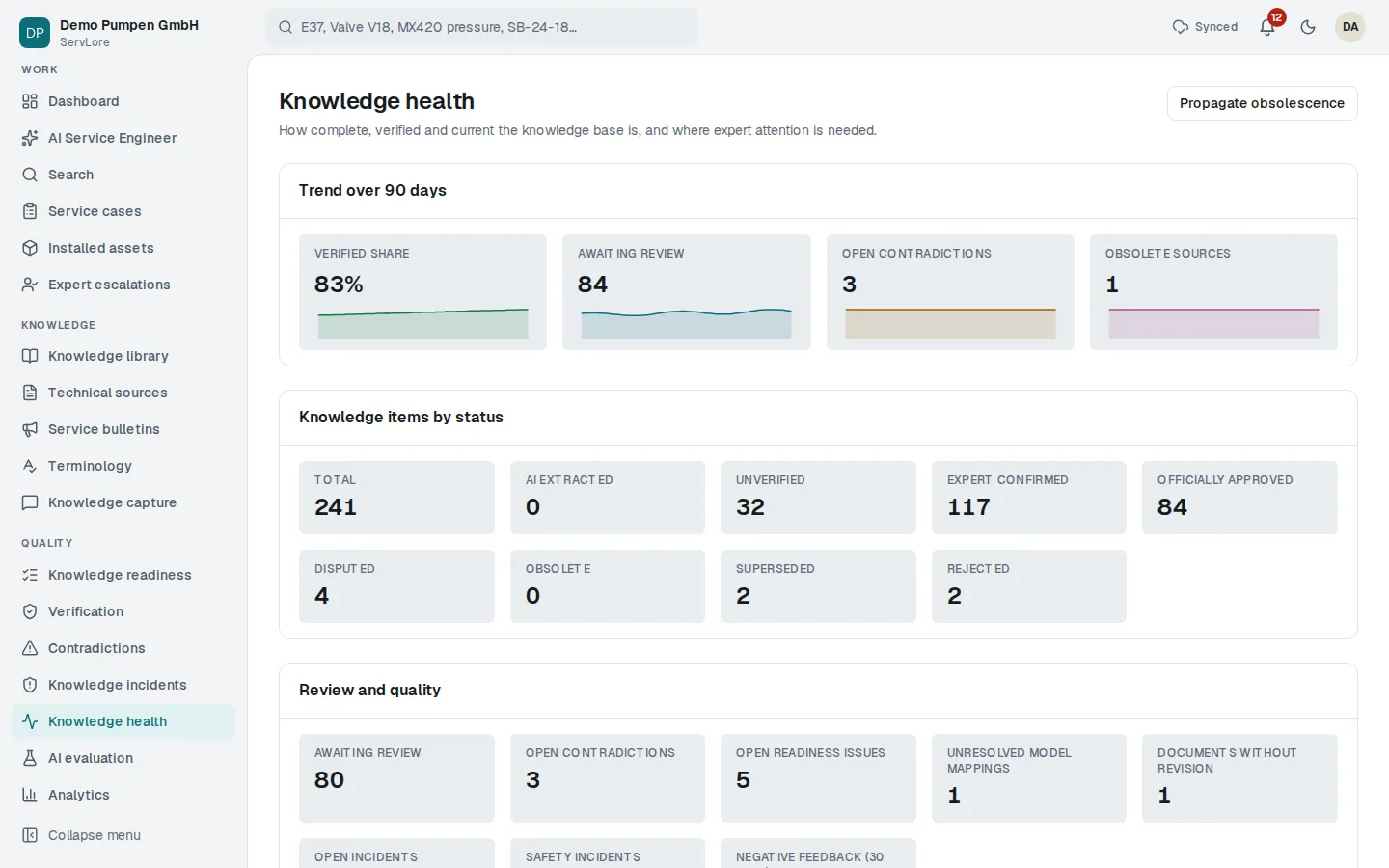Click Unresolved model mappings tile
The height and width of the screenshot is (868, 1389).
click(x=1029, y=778)
